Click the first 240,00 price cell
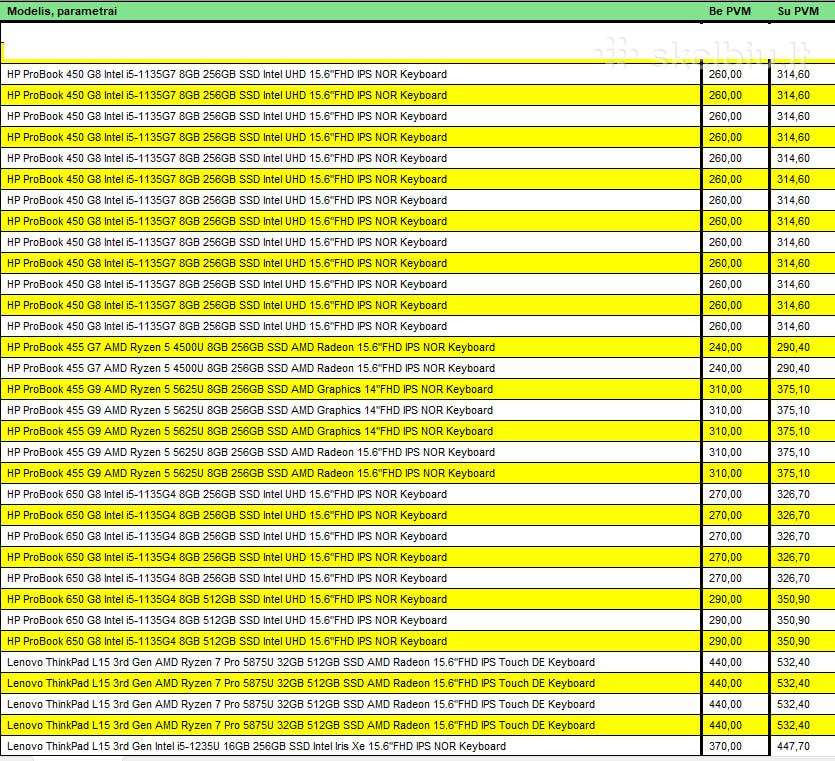This screenshot has width=835, height=761. point(725,347)
